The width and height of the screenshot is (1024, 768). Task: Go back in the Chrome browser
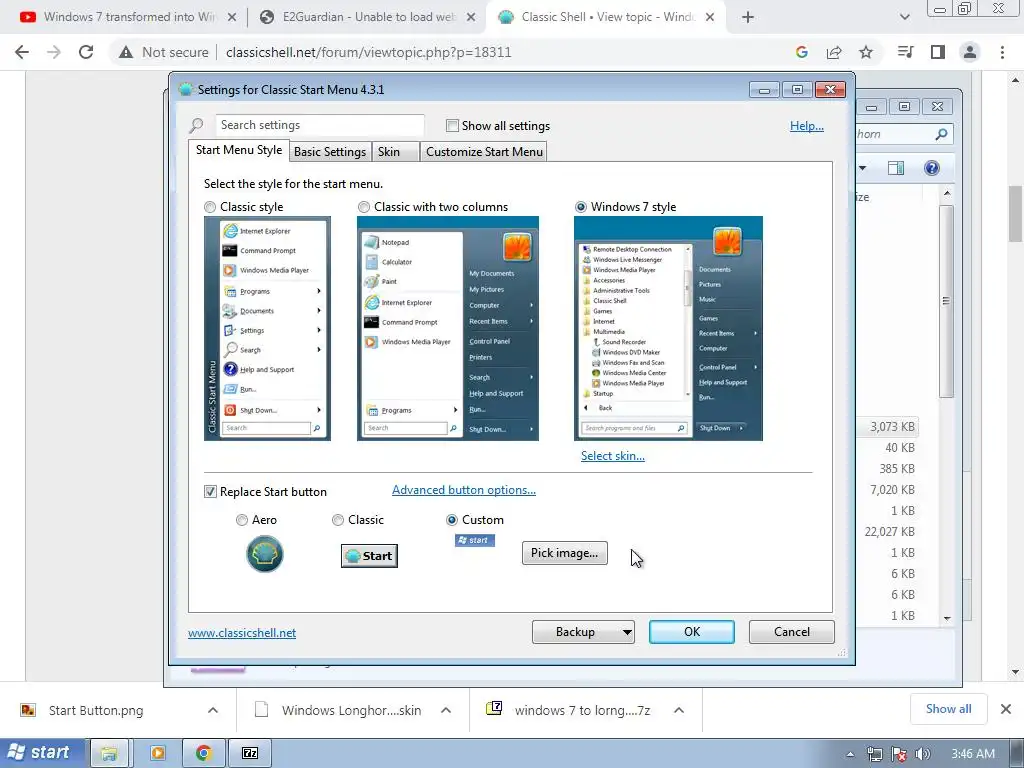tap(22, 52)
